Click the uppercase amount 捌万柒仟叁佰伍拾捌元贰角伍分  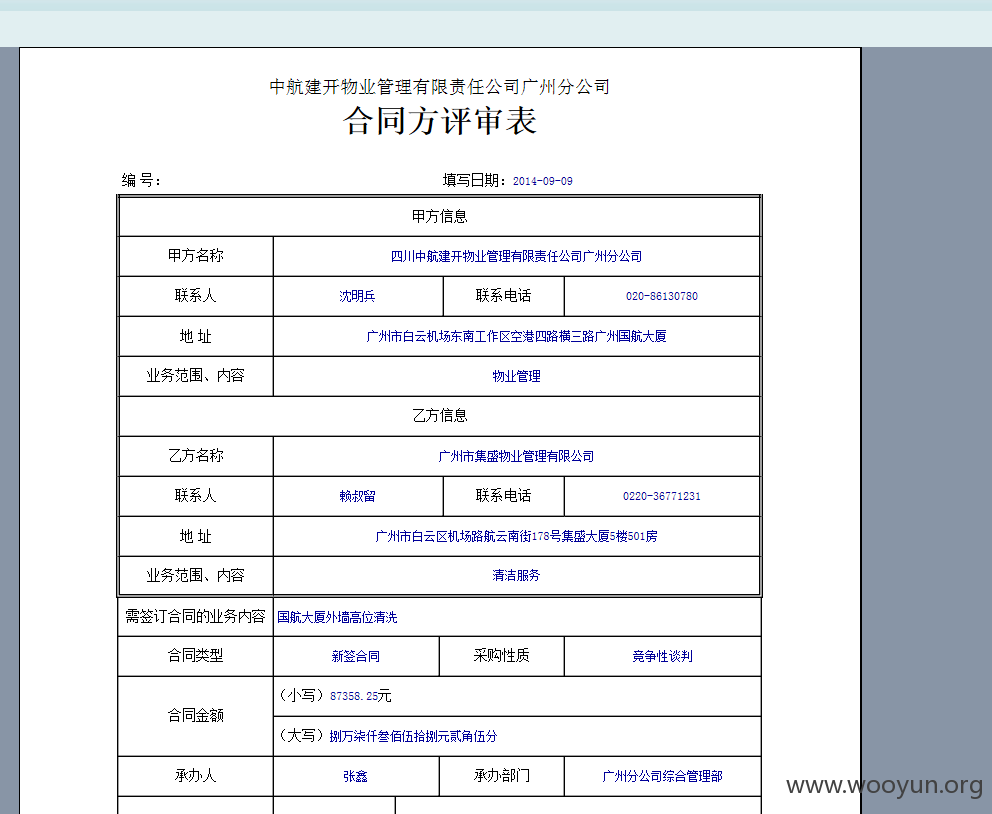(413, 736)
